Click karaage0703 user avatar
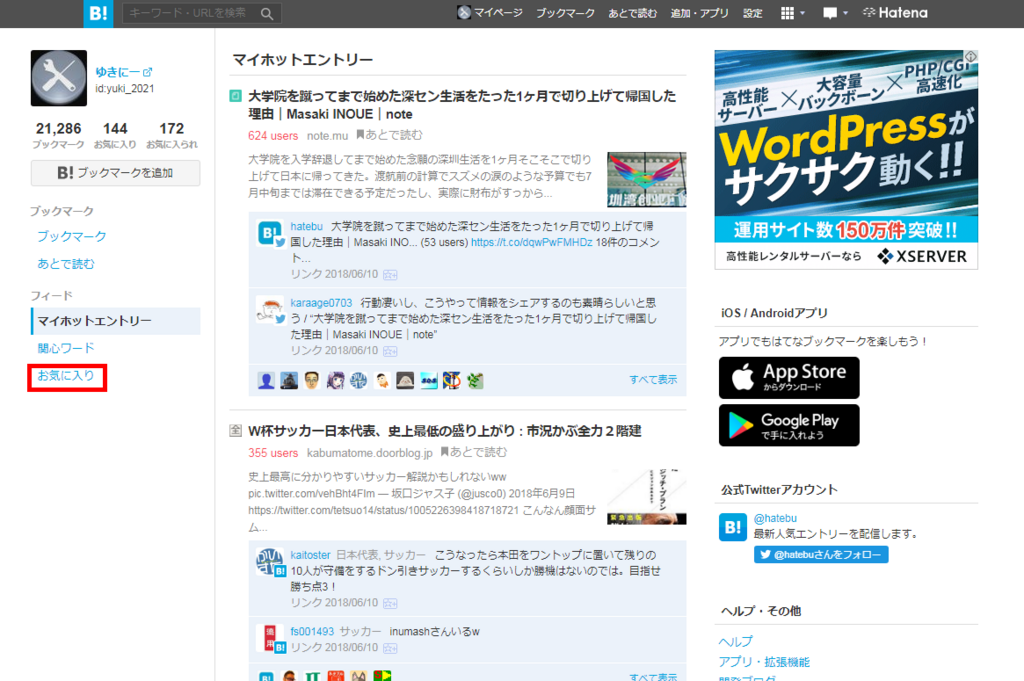 pos(270,310)
